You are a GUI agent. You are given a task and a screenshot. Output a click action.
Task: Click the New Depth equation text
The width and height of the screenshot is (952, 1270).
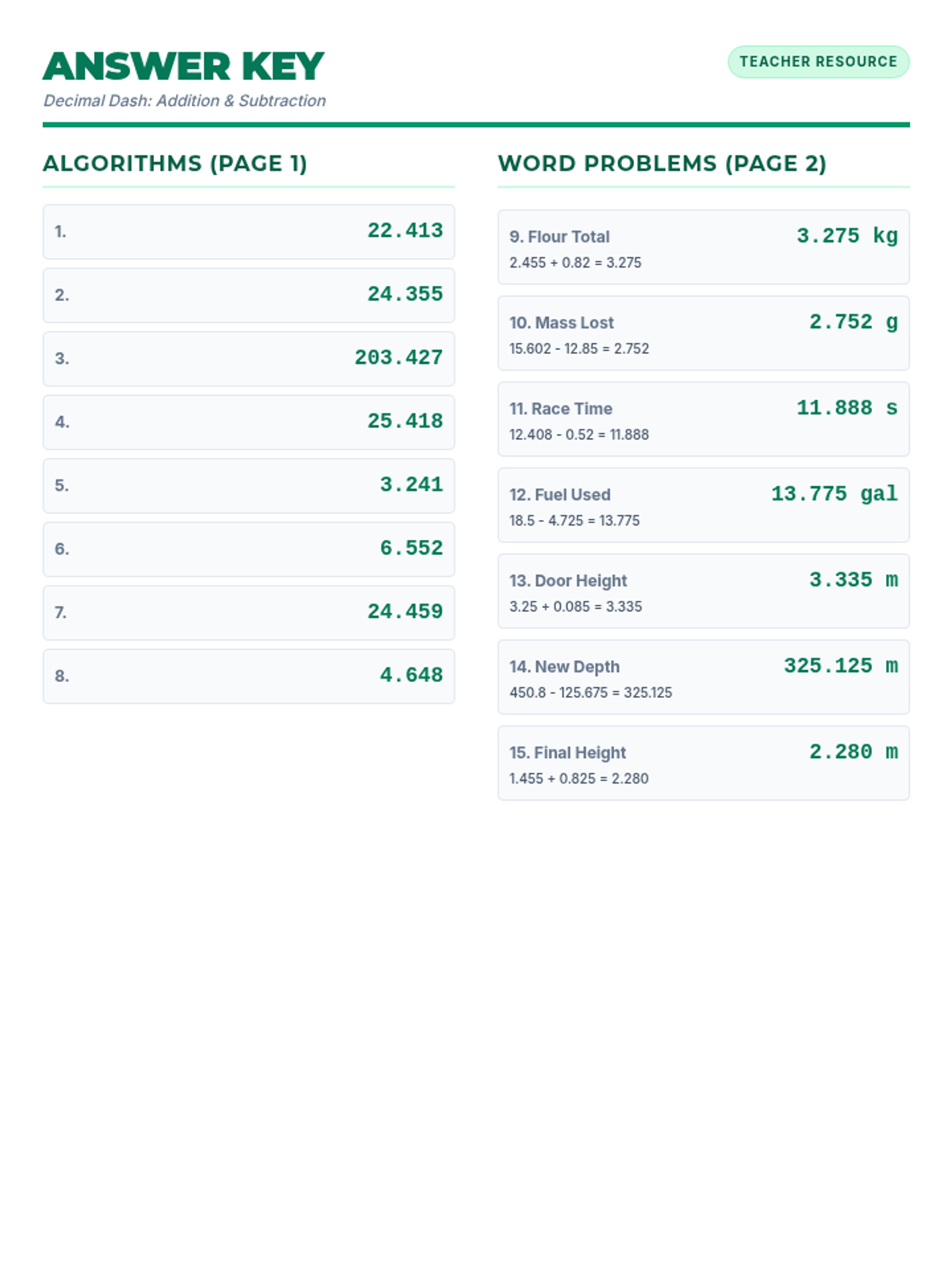point(590,692)
